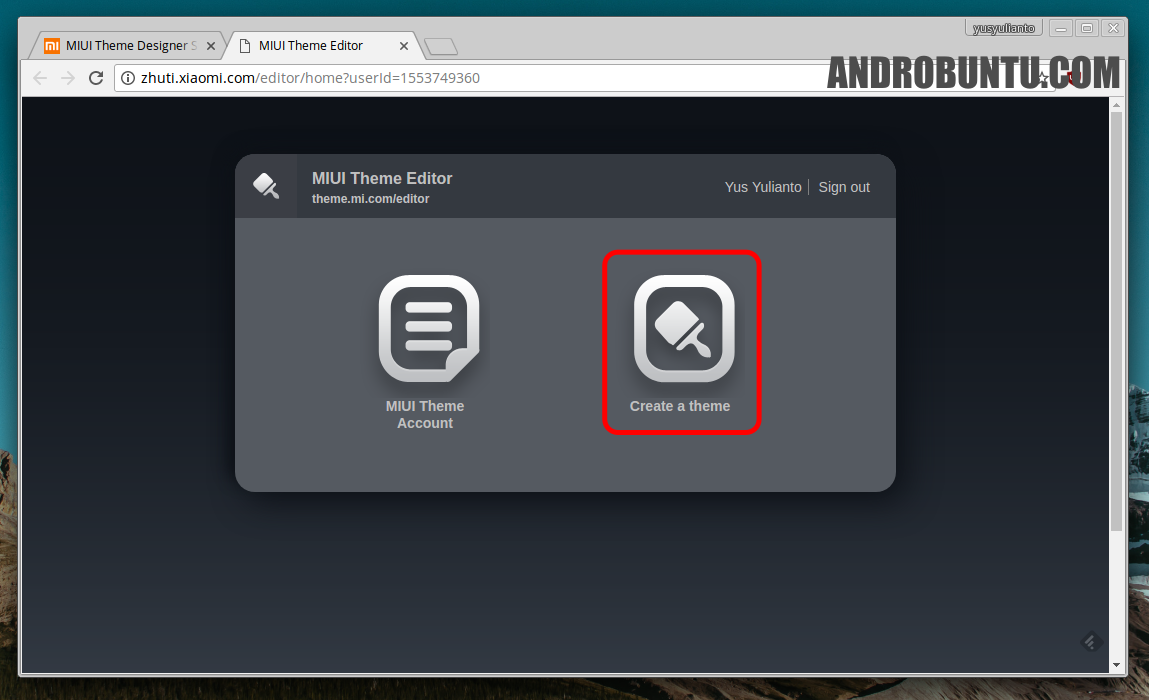The width and height of the screenshot is (1149, 700).
Task: Click the scrollbar up arrow
Action: click(1116, 106)
